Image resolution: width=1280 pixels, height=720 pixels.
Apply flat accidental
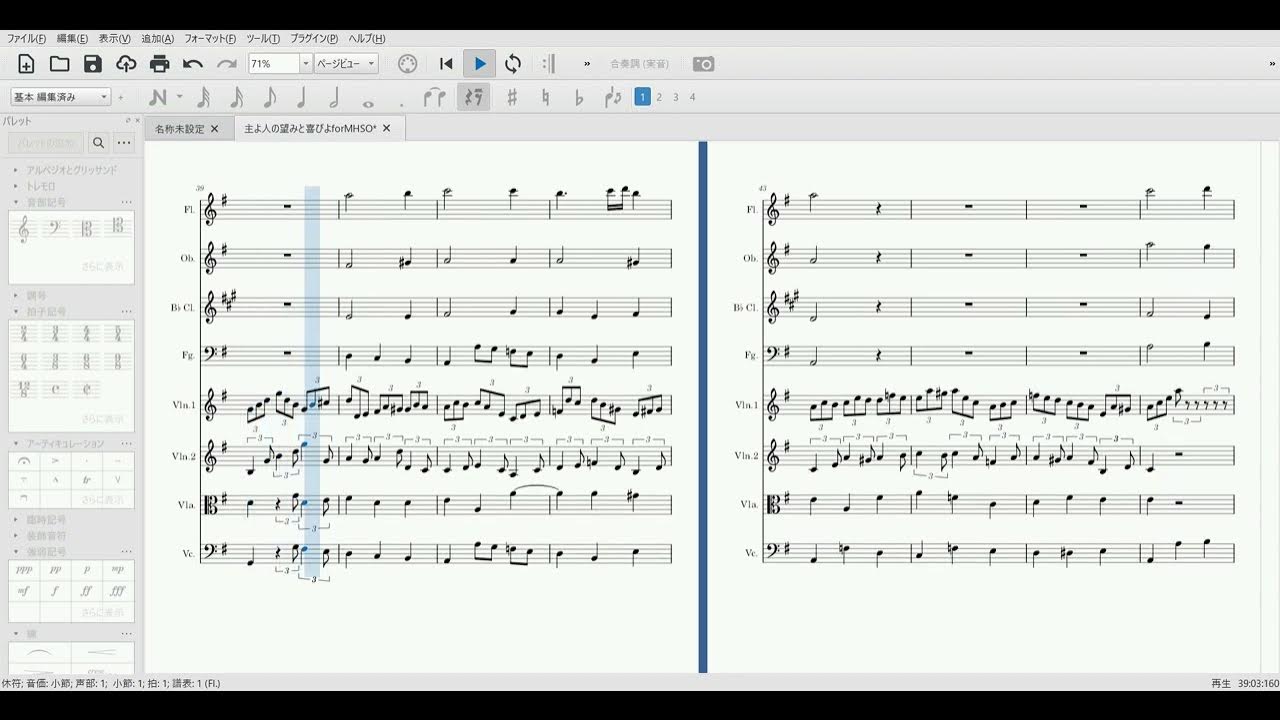[x=578, y=97]
